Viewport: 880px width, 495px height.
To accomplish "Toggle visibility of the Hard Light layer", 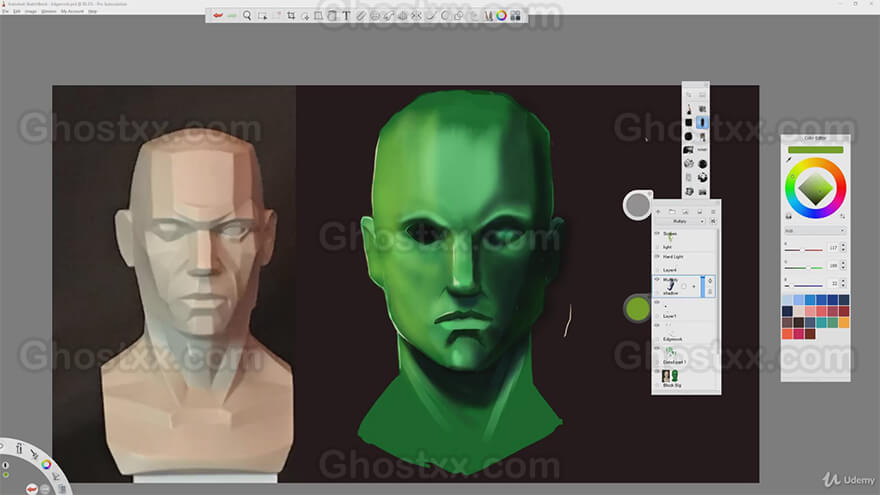I will click(657, 256).
